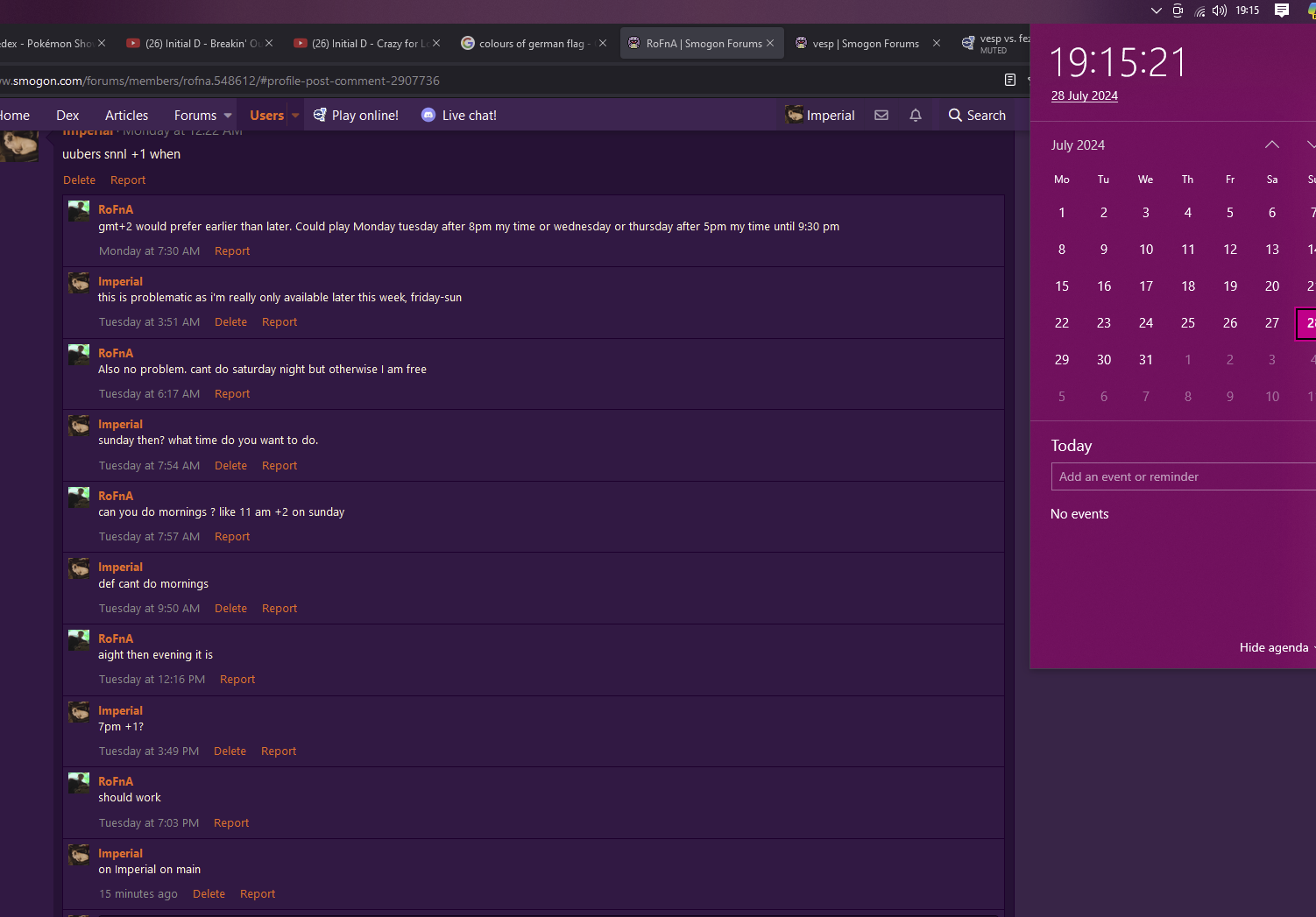Delete the '7pm +1?' comment
The image size is (1316, 917).
[x=230, y=751]
